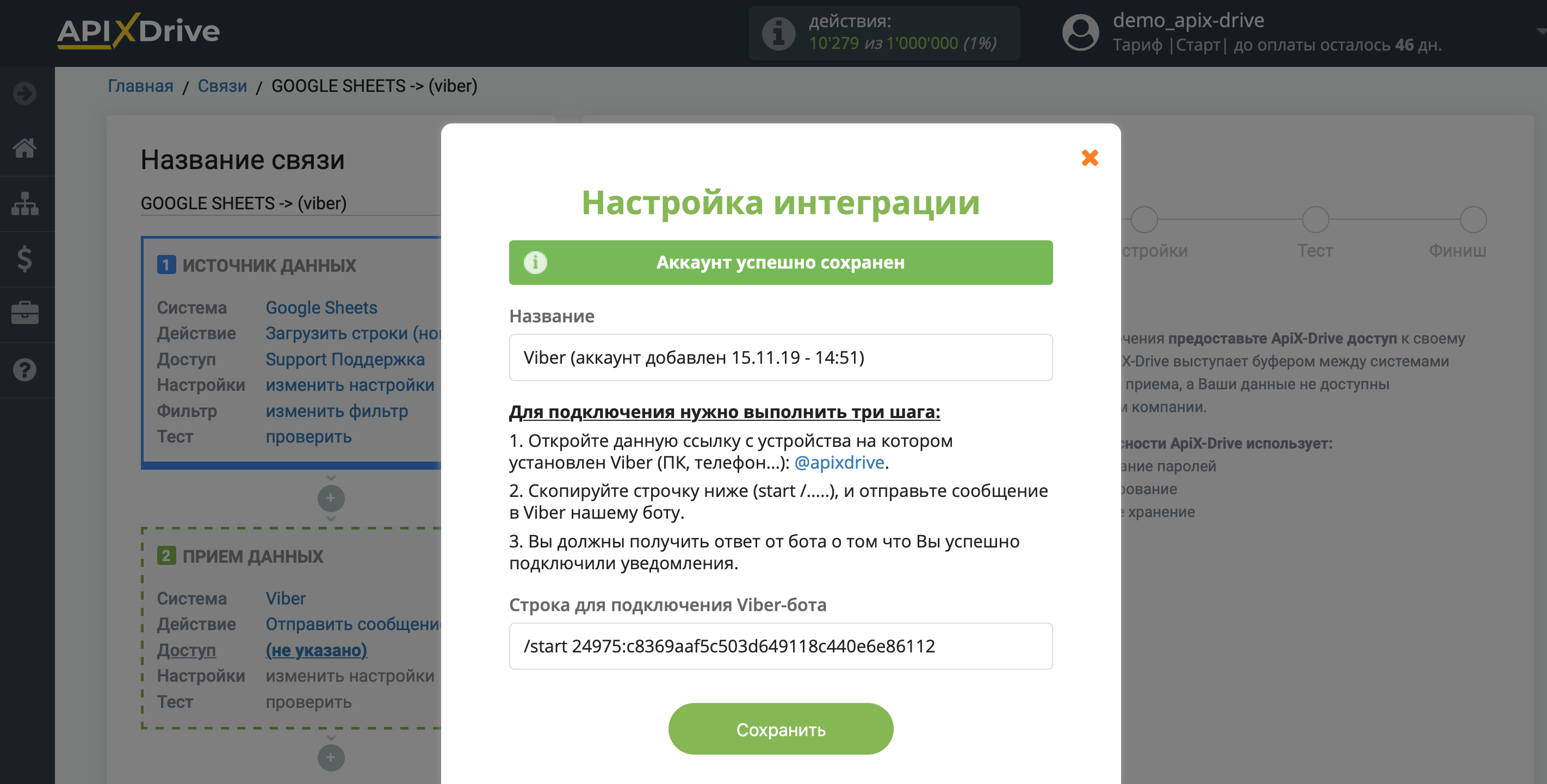Viewport: 1547px width, 784px height.
Task: Click receiver изменить настройки text
Action: coord(350,676)
